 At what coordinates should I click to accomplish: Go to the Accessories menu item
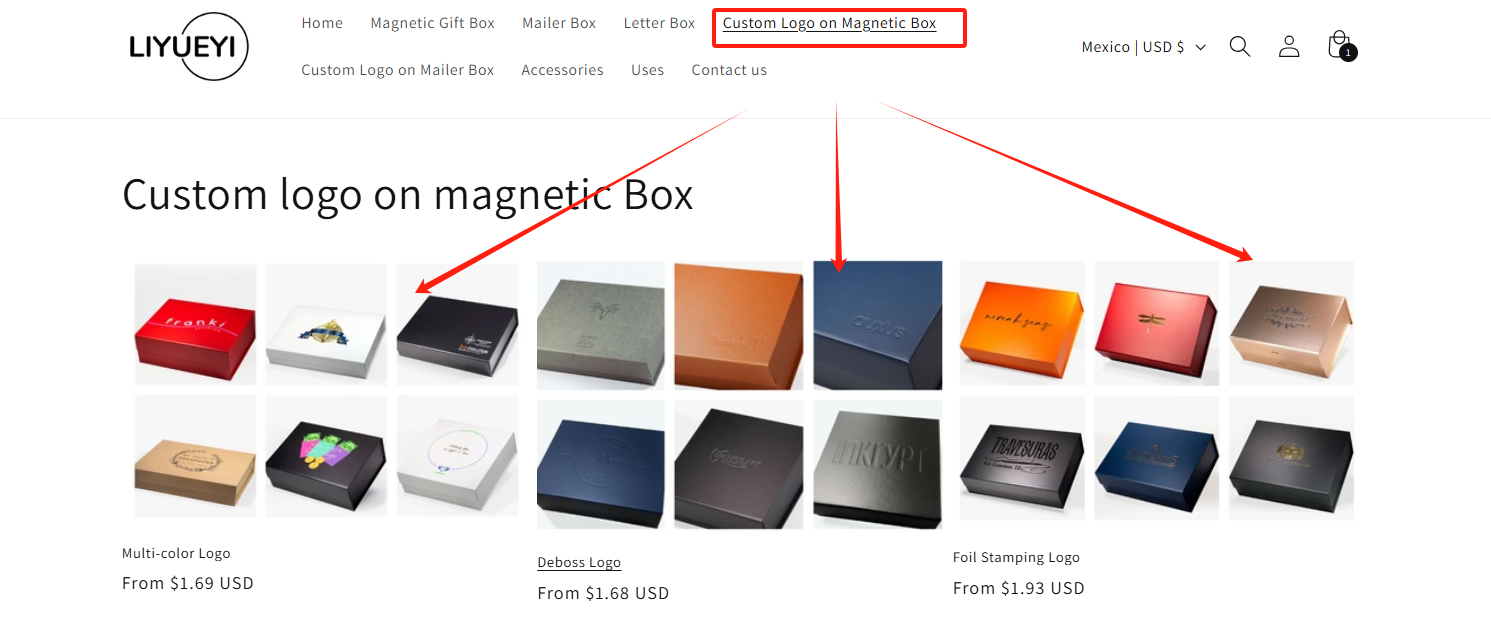coord(562,70)
